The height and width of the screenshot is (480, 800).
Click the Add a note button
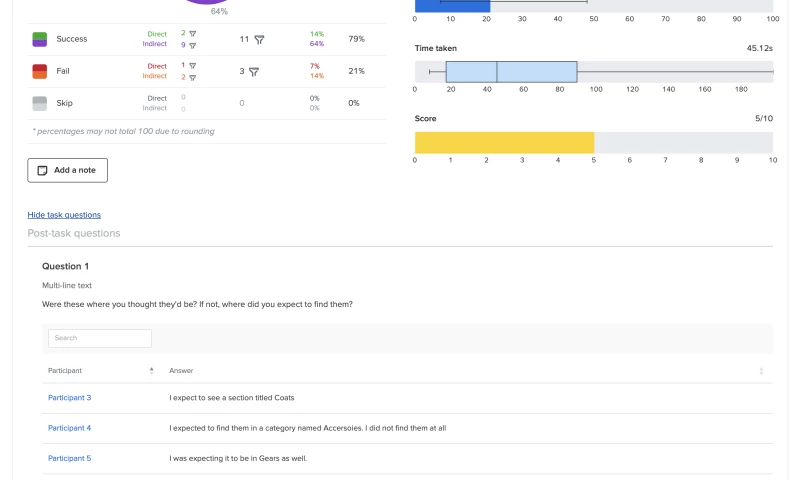[67, 170]
